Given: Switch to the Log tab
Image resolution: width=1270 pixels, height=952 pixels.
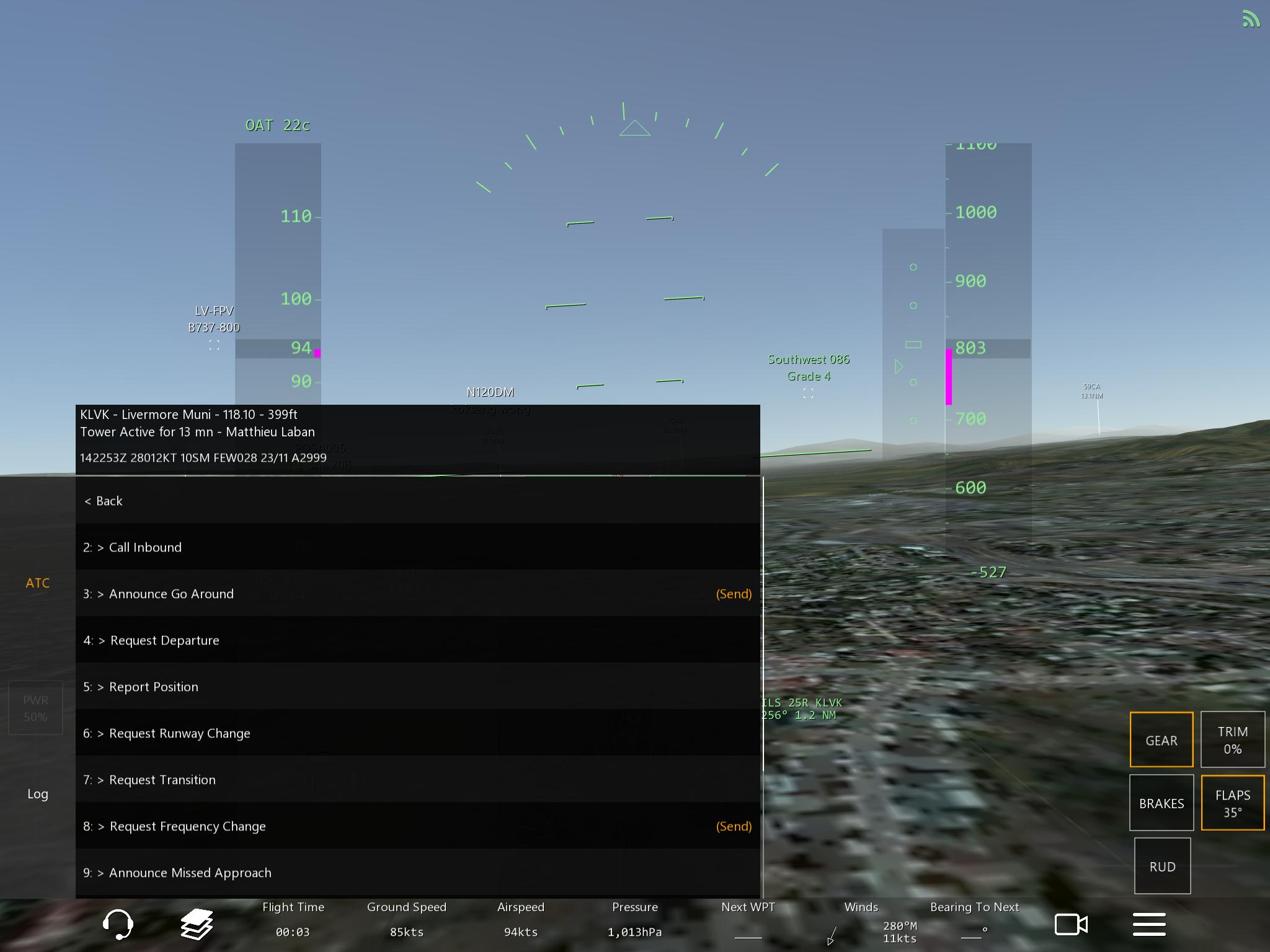Looking at the screenshot, I should (x=38, y=793).
